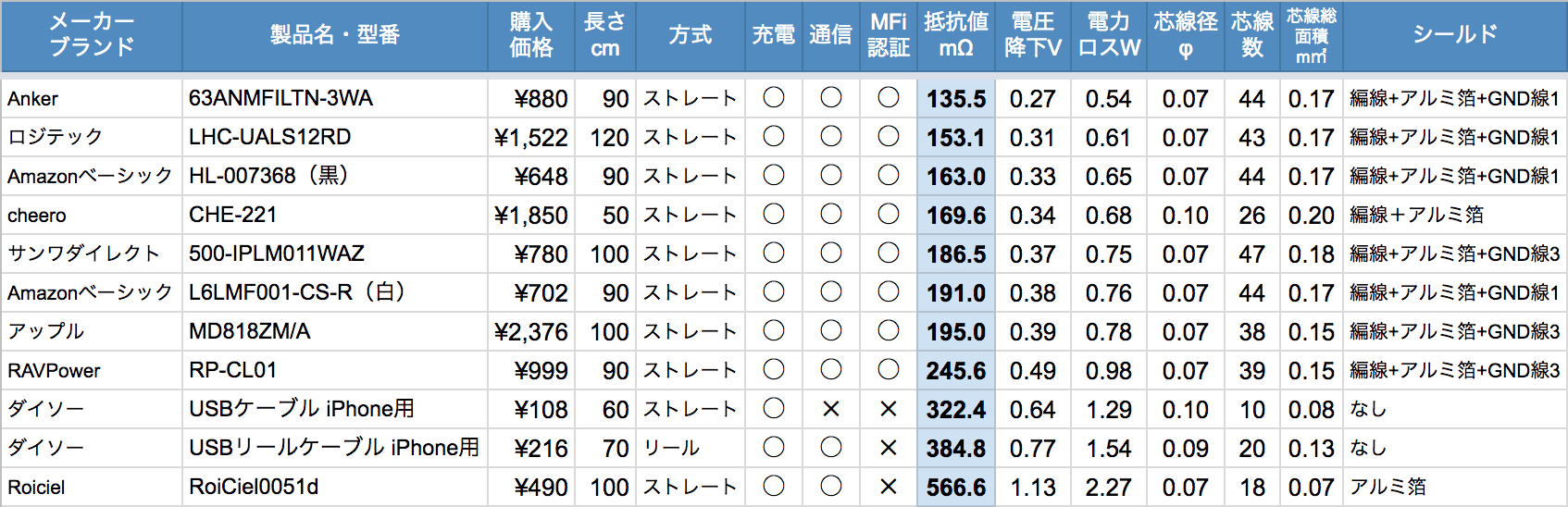Click resistance value 322.4

956,410
